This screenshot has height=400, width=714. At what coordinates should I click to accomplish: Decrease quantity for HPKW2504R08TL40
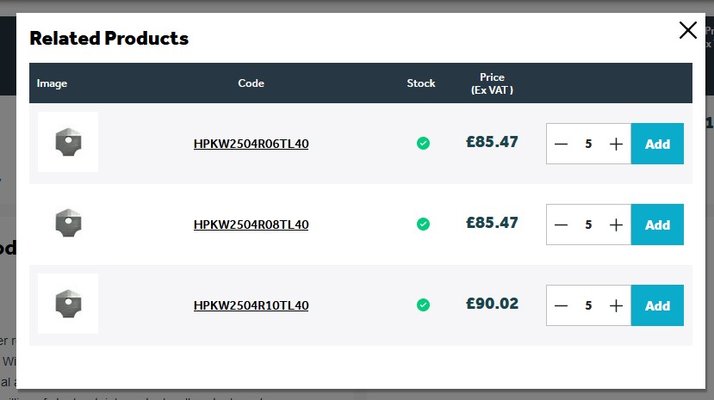point(561,225)
